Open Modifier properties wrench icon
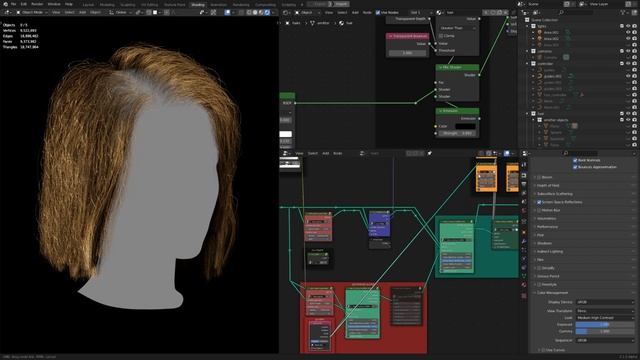Image resolution: width=640 pixels, height=360 pixels. (x=524, y=242)
